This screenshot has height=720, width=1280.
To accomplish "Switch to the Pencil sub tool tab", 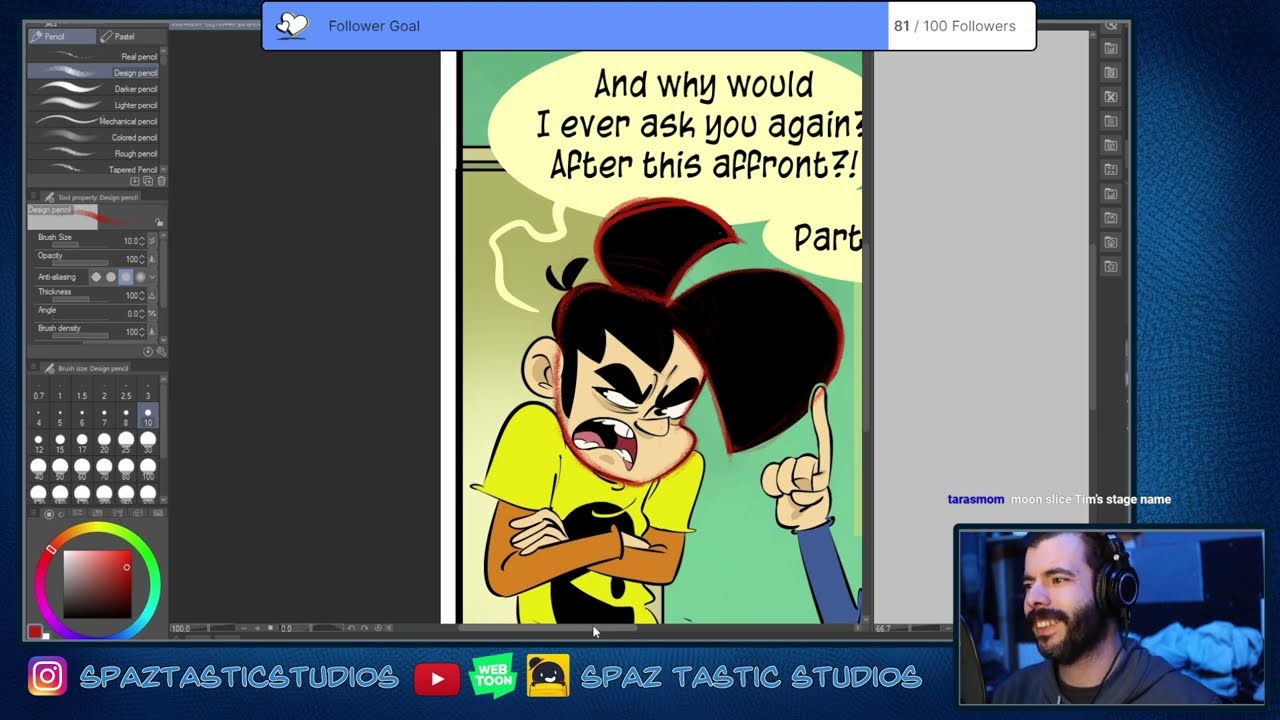I will click(61, 36).
